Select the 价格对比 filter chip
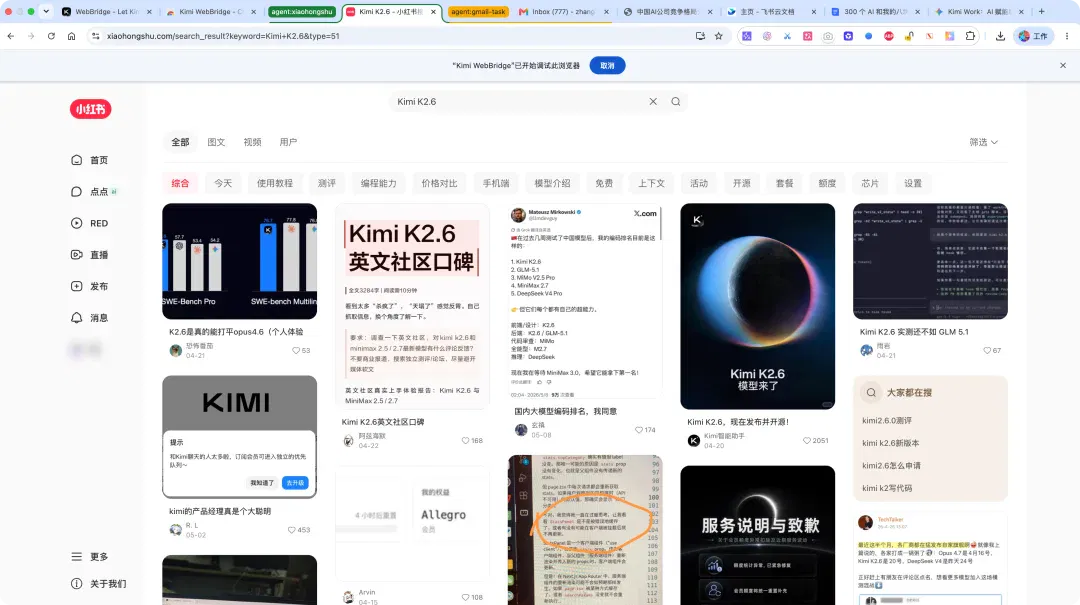This screenshot has height=605, width=1080. point(439,183)
